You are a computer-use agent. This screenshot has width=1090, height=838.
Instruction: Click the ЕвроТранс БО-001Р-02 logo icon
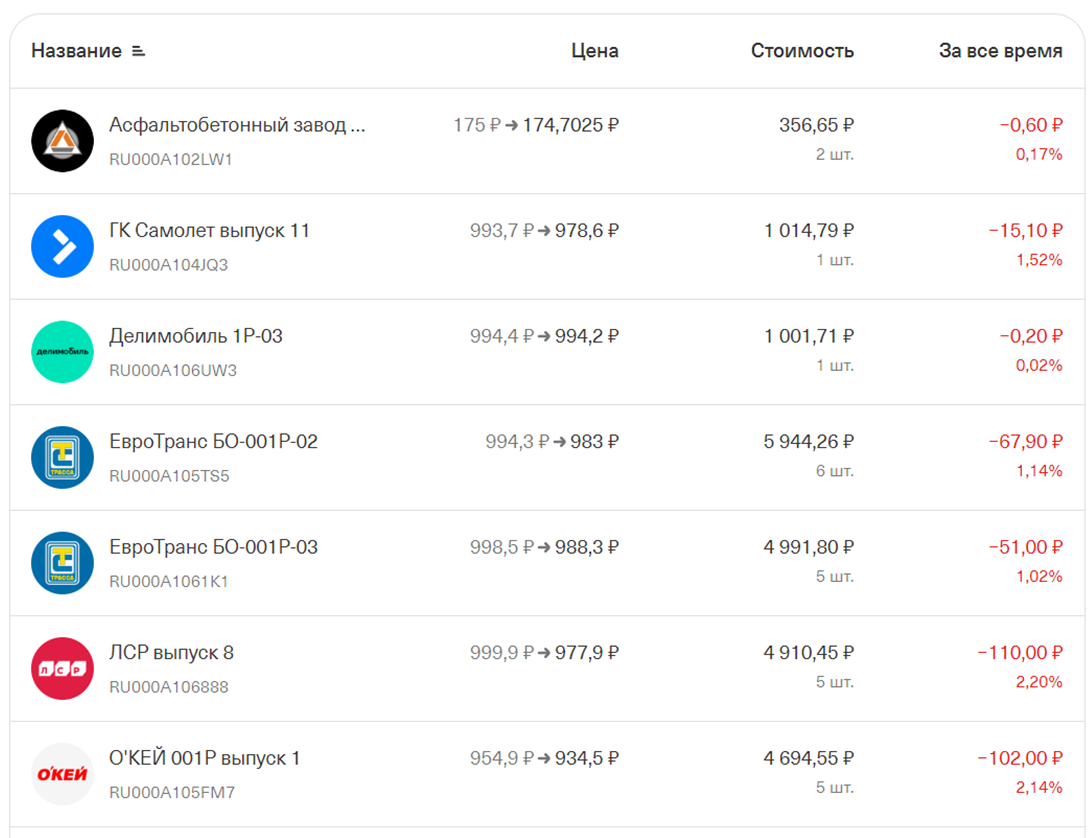(63, 458)
